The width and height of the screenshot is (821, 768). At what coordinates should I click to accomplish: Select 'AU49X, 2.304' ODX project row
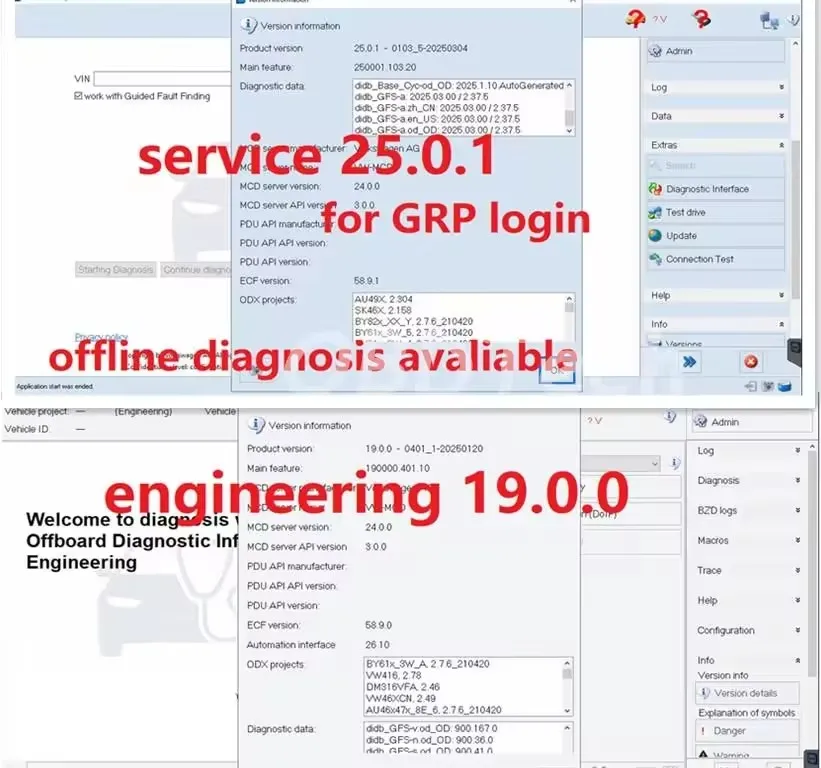click(383, 299)
